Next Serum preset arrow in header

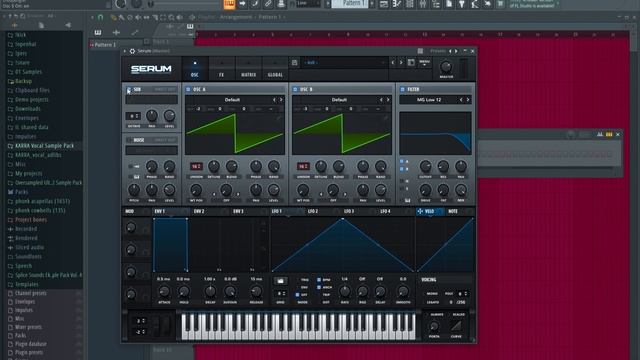(x=401, y=63)
